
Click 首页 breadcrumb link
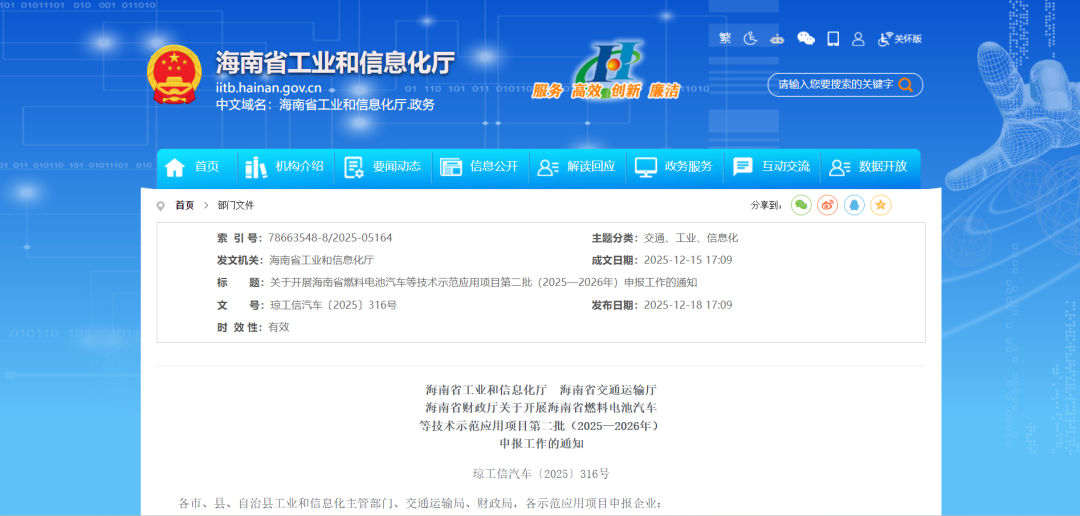[184, 205]
